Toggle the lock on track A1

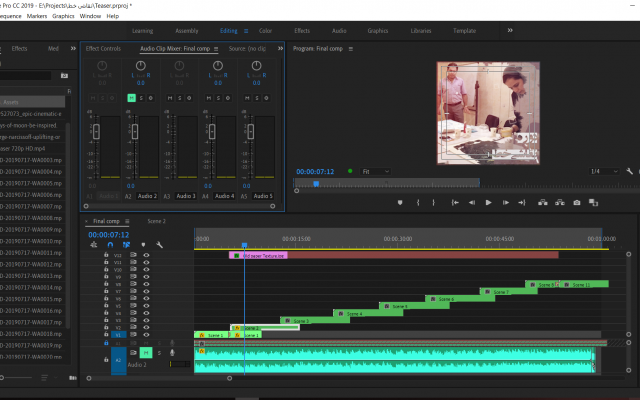(106, 343)
